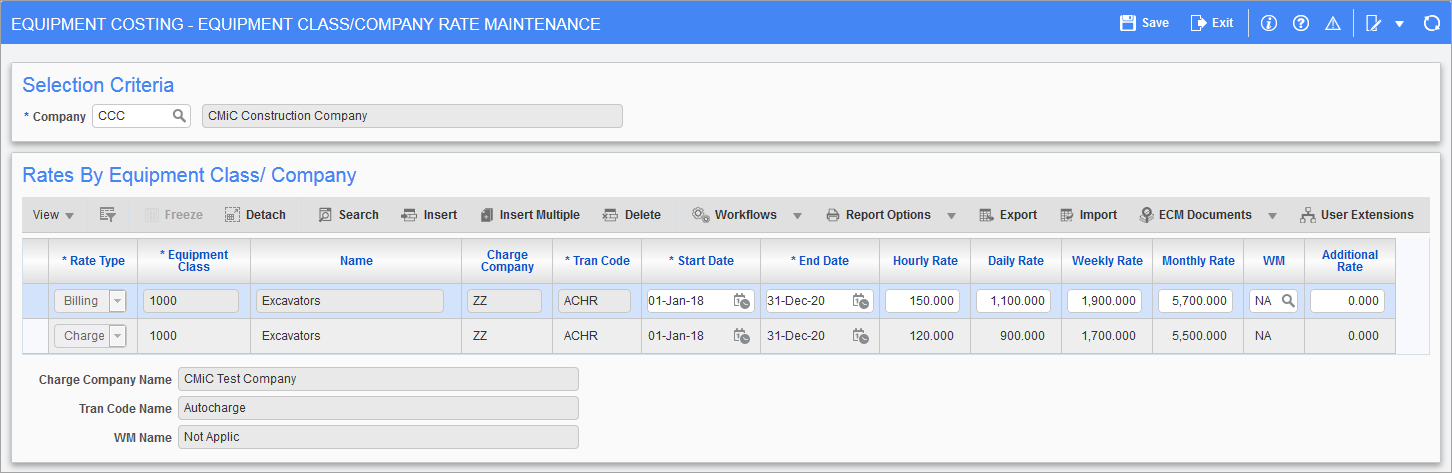Open the View menu dropdown
The width and height of the screenshot is (1452, 473).
pos(53,215)
